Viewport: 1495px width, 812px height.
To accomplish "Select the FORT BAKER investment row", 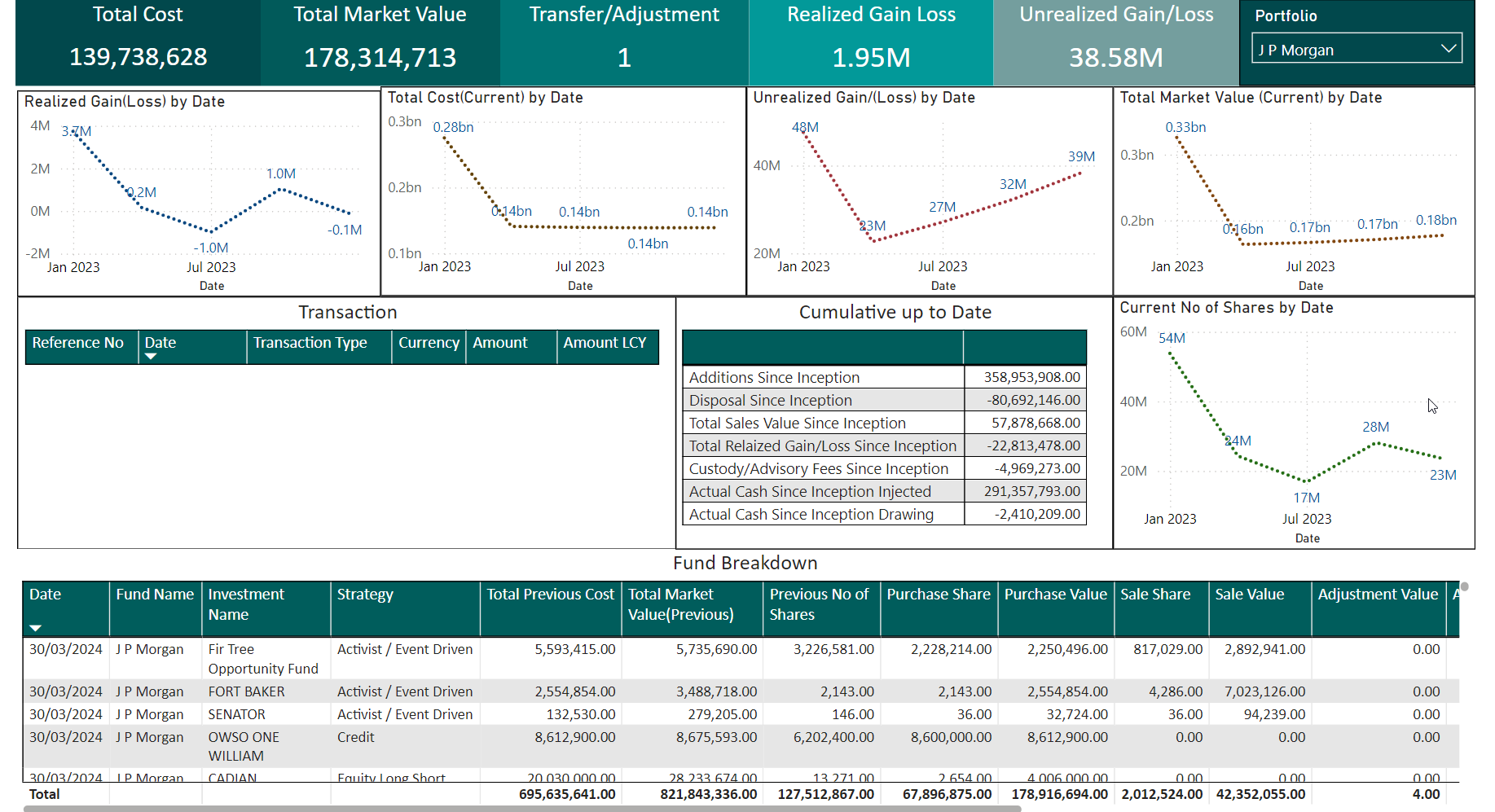I will [x=246, y=691].
